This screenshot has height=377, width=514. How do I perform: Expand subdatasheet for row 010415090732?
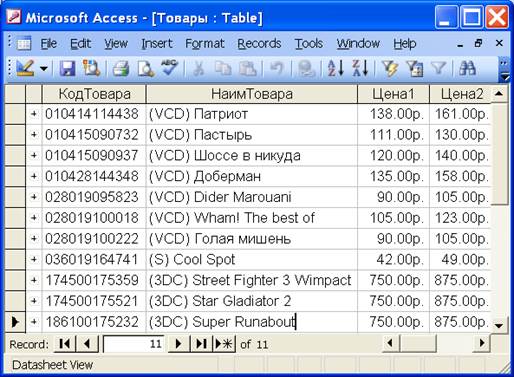tap(34, 135)
